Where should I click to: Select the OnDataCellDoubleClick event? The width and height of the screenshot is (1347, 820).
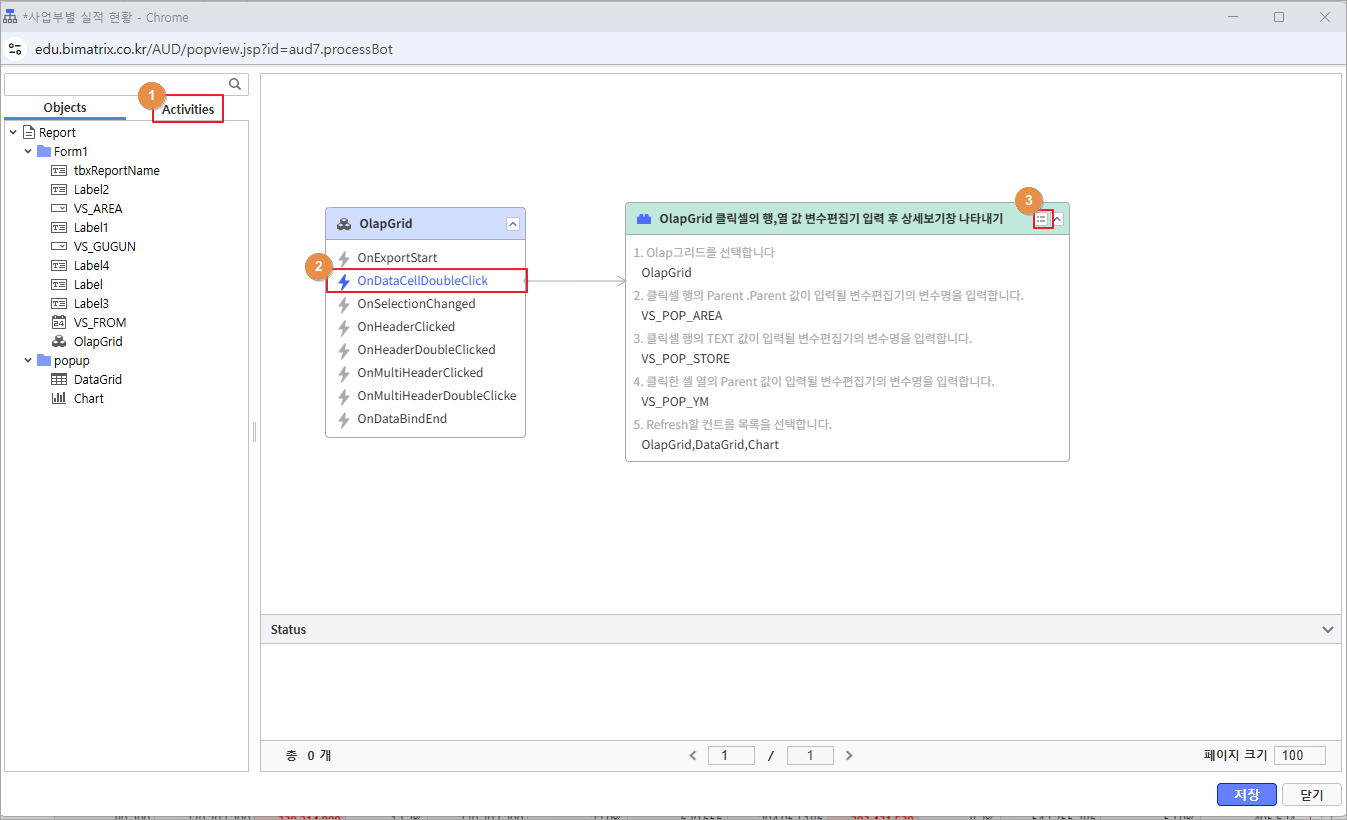(x=422, y=281)
